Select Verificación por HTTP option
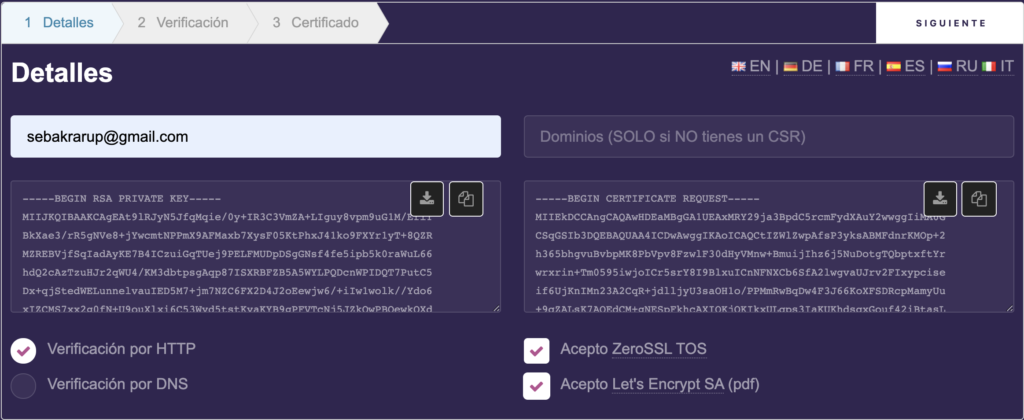This screenshot has width=1024, height=420. pos(24,350)
